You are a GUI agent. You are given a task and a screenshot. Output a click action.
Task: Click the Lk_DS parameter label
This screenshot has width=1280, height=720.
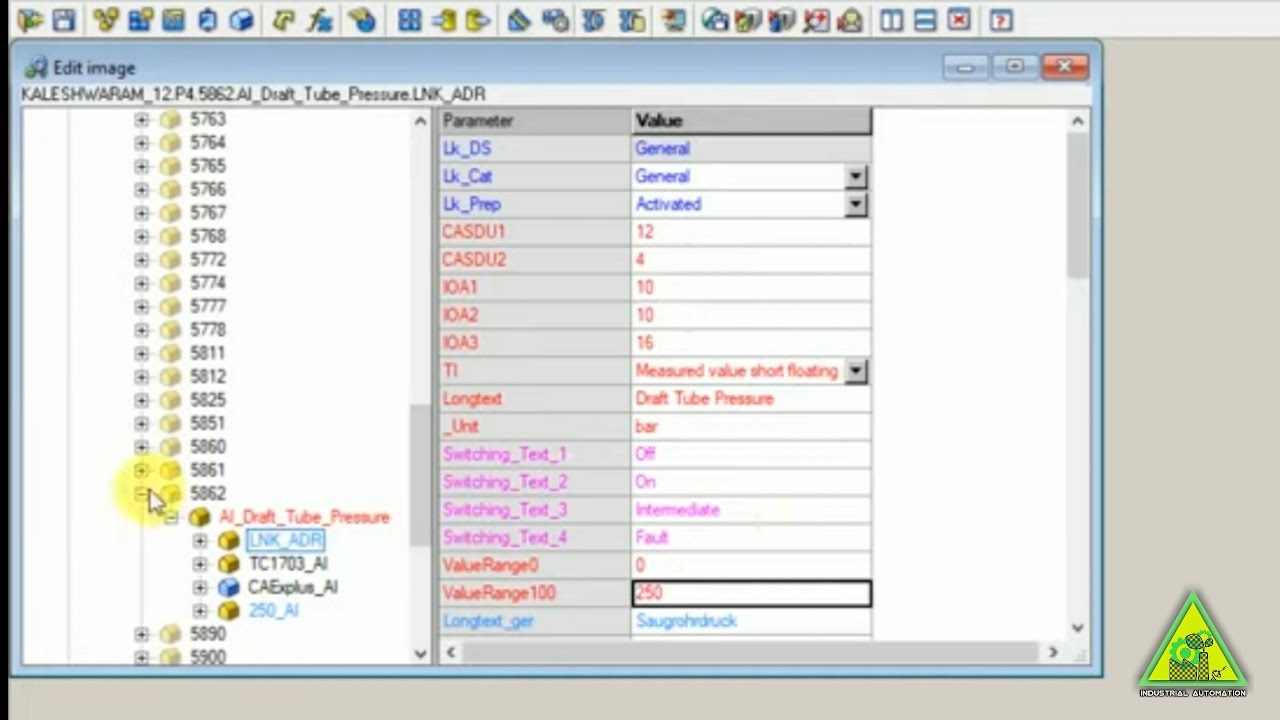[467, 148]
